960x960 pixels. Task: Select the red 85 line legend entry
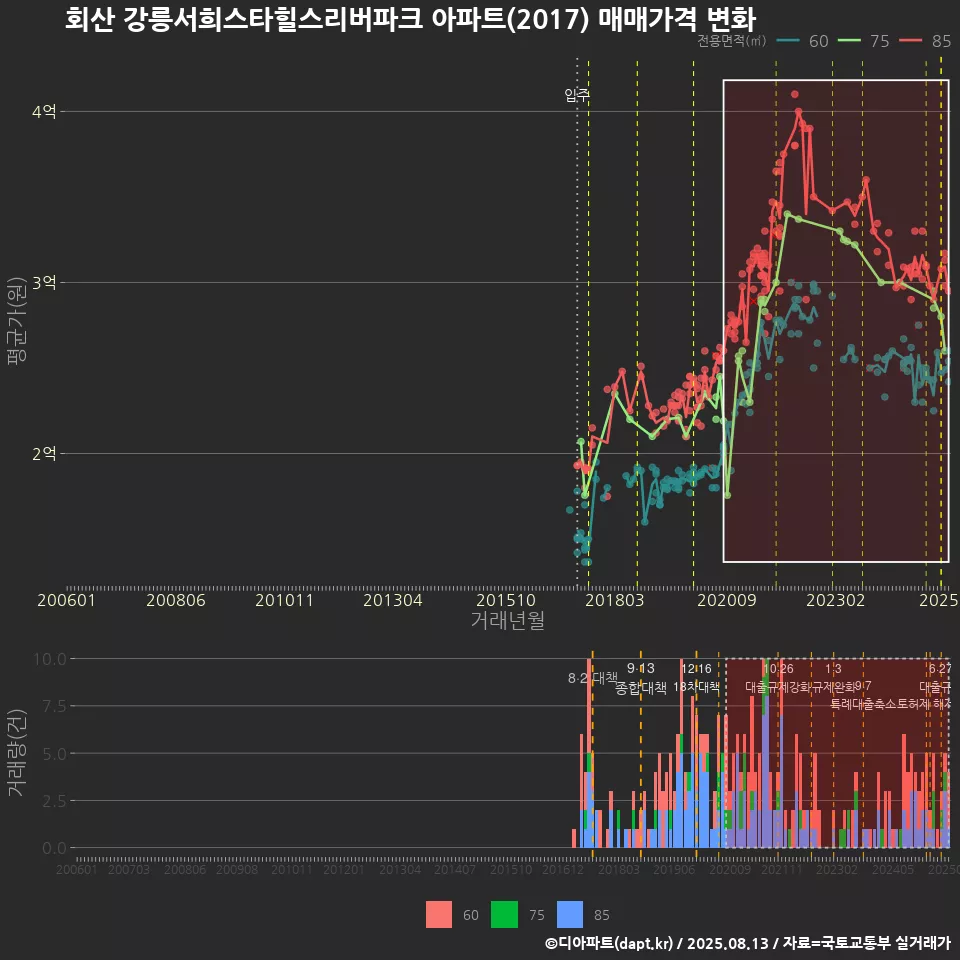click(925, 41)
